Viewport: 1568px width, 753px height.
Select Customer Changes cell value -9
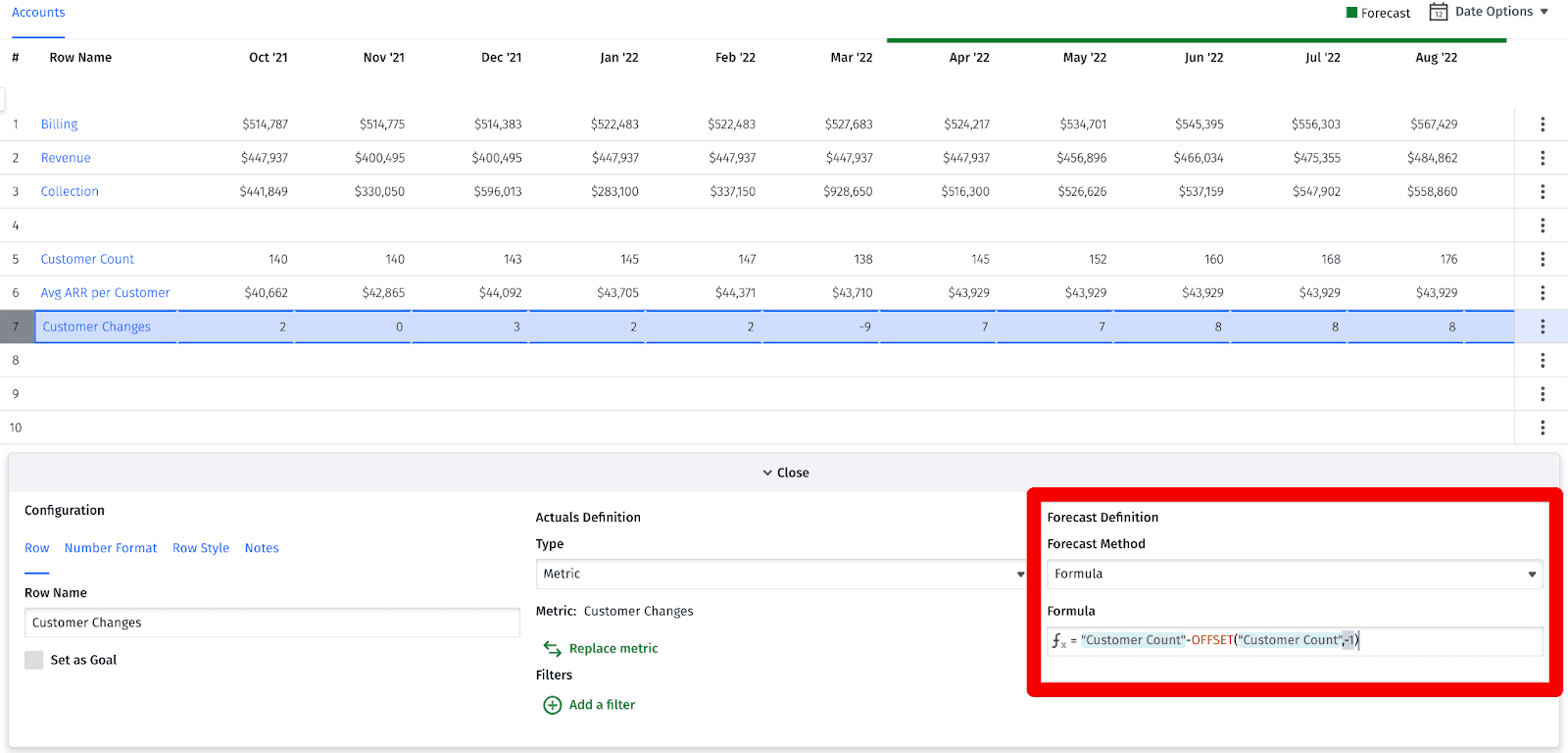tap(865, 326)
